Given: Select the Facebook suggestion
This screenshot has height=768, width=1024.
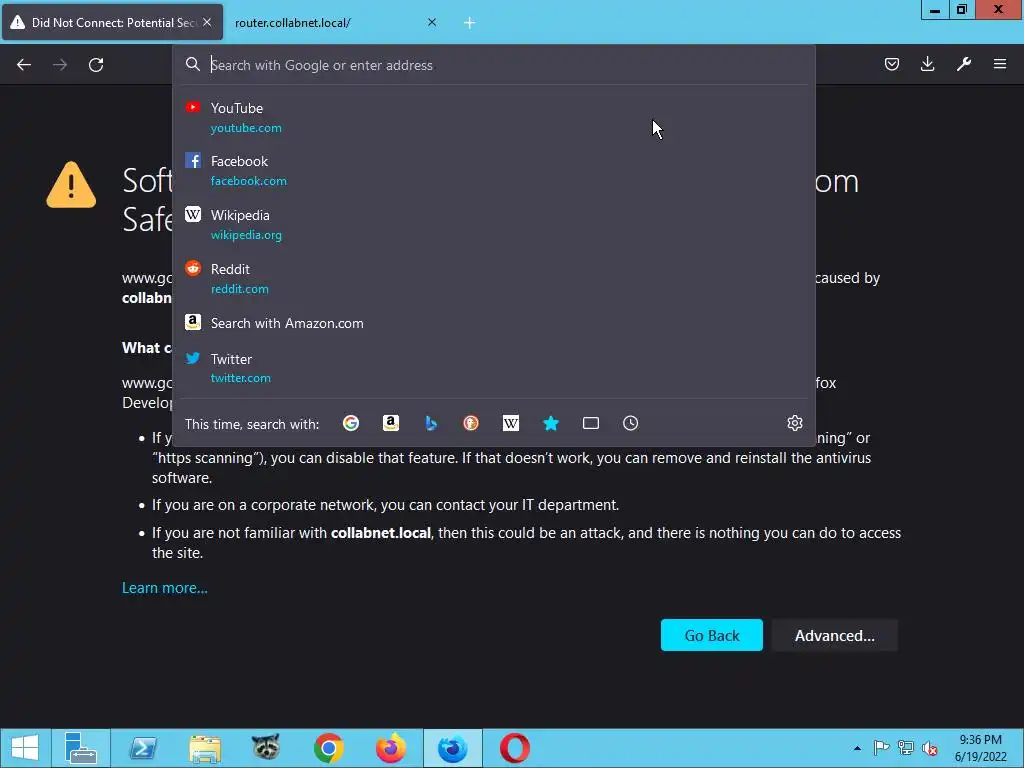Looking at the screenshot, I should (x=494, y=170).
